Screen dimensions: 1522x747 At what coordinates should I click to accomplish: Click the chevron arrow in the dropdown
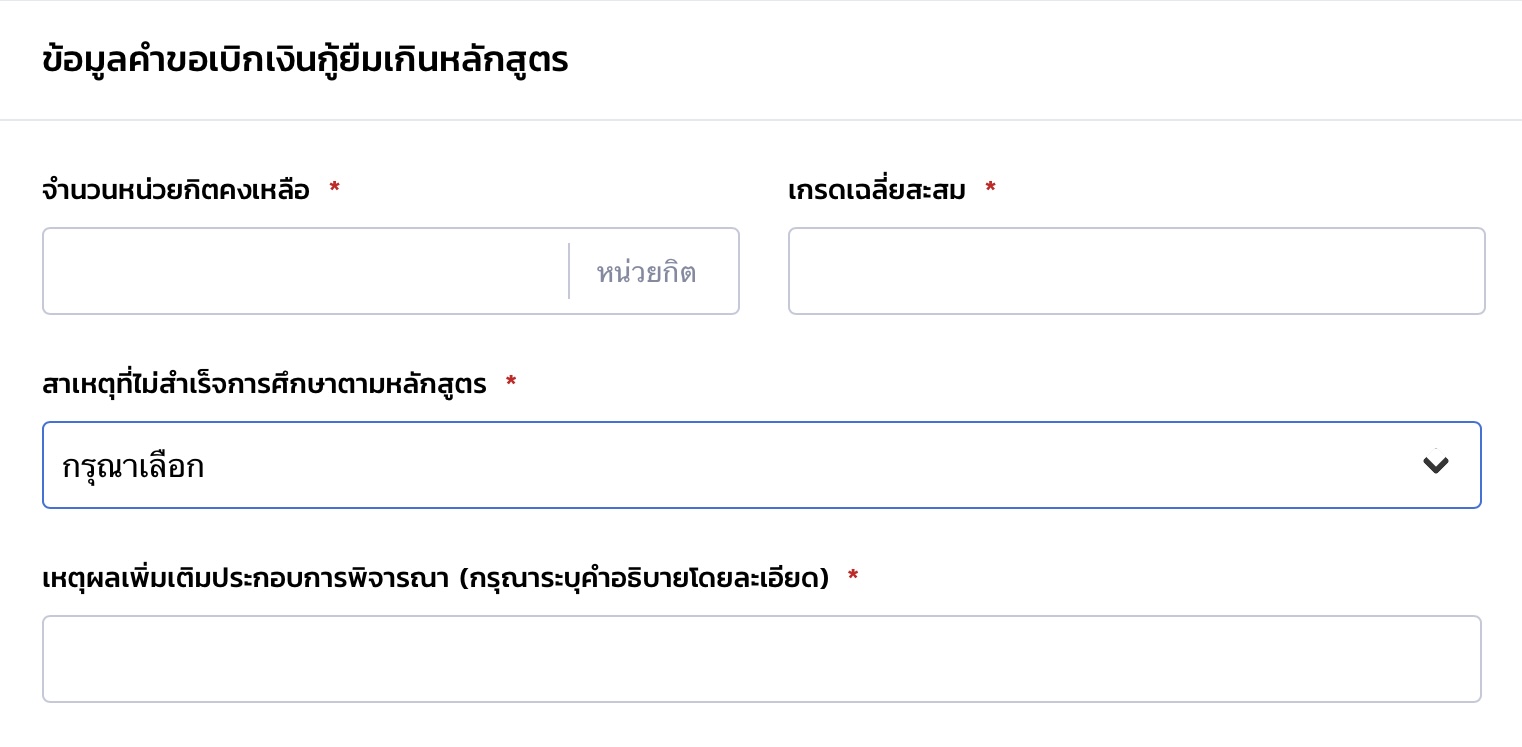1435,465
